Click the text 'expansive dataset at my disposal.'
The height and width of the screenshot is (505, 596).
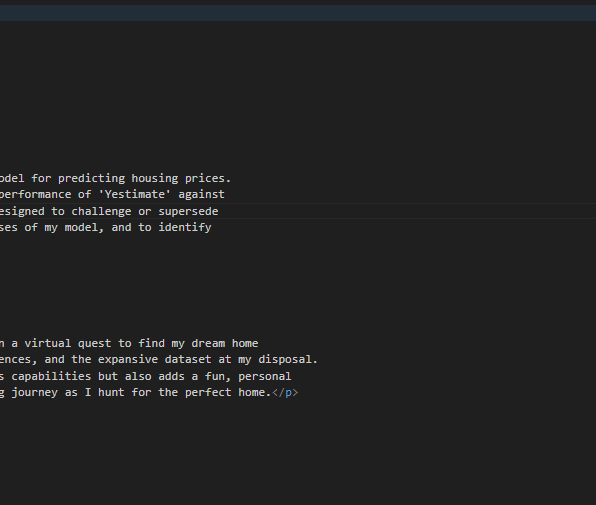point(208,359)
